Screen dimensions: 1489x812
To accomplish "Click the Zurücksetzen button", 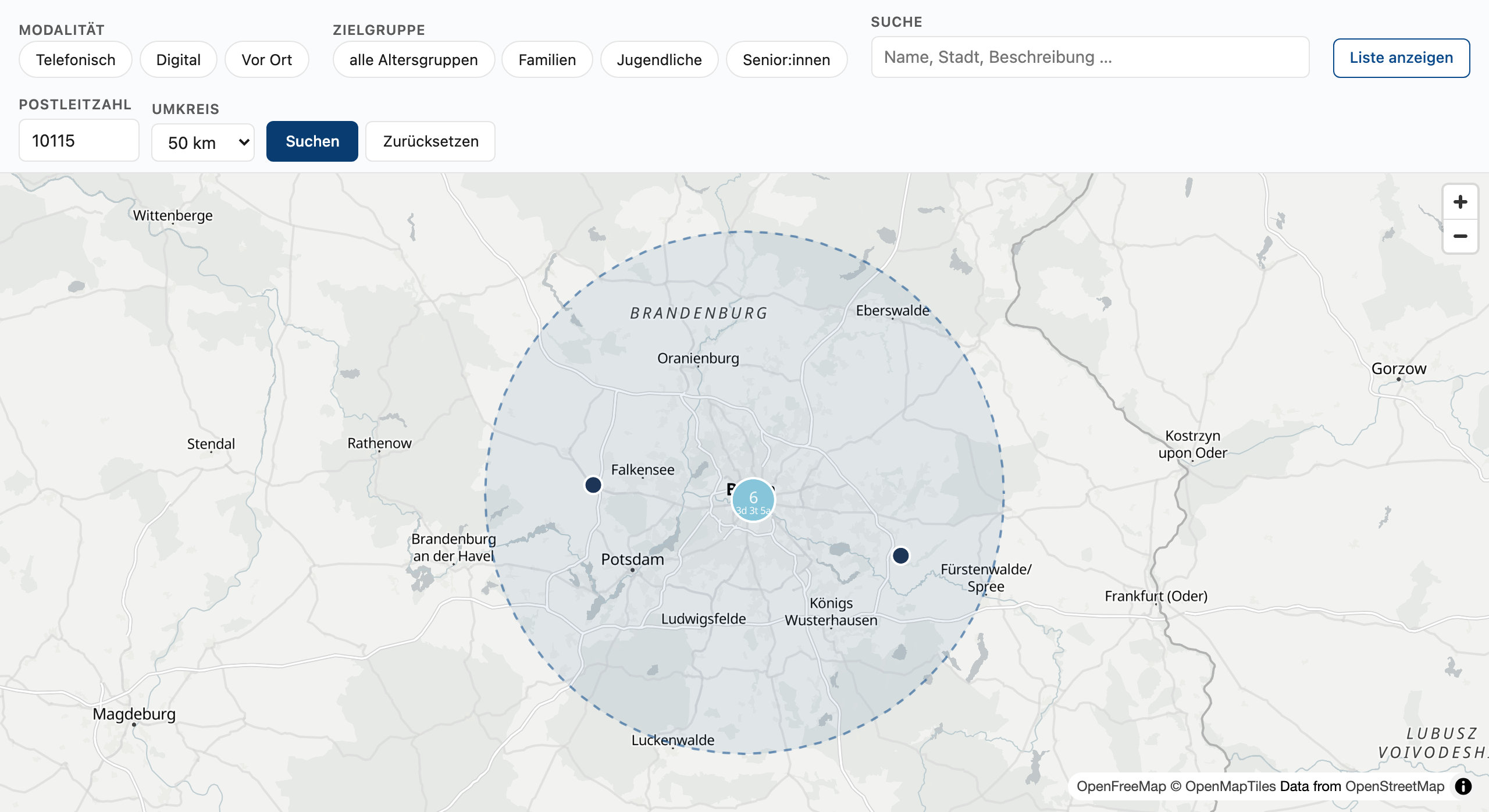I will (x=430, y=141).
